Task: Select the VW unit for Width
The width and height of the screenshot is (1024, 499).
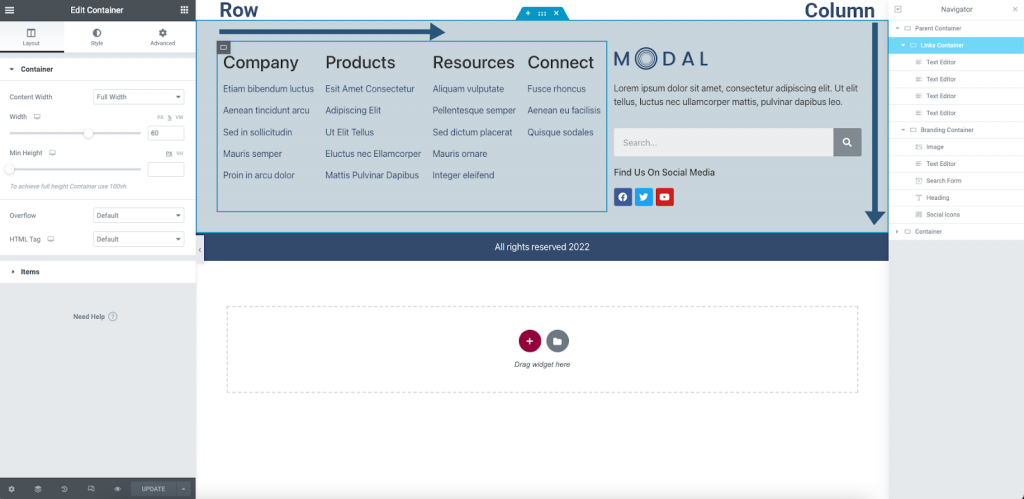Action: (x=180, y=117)
